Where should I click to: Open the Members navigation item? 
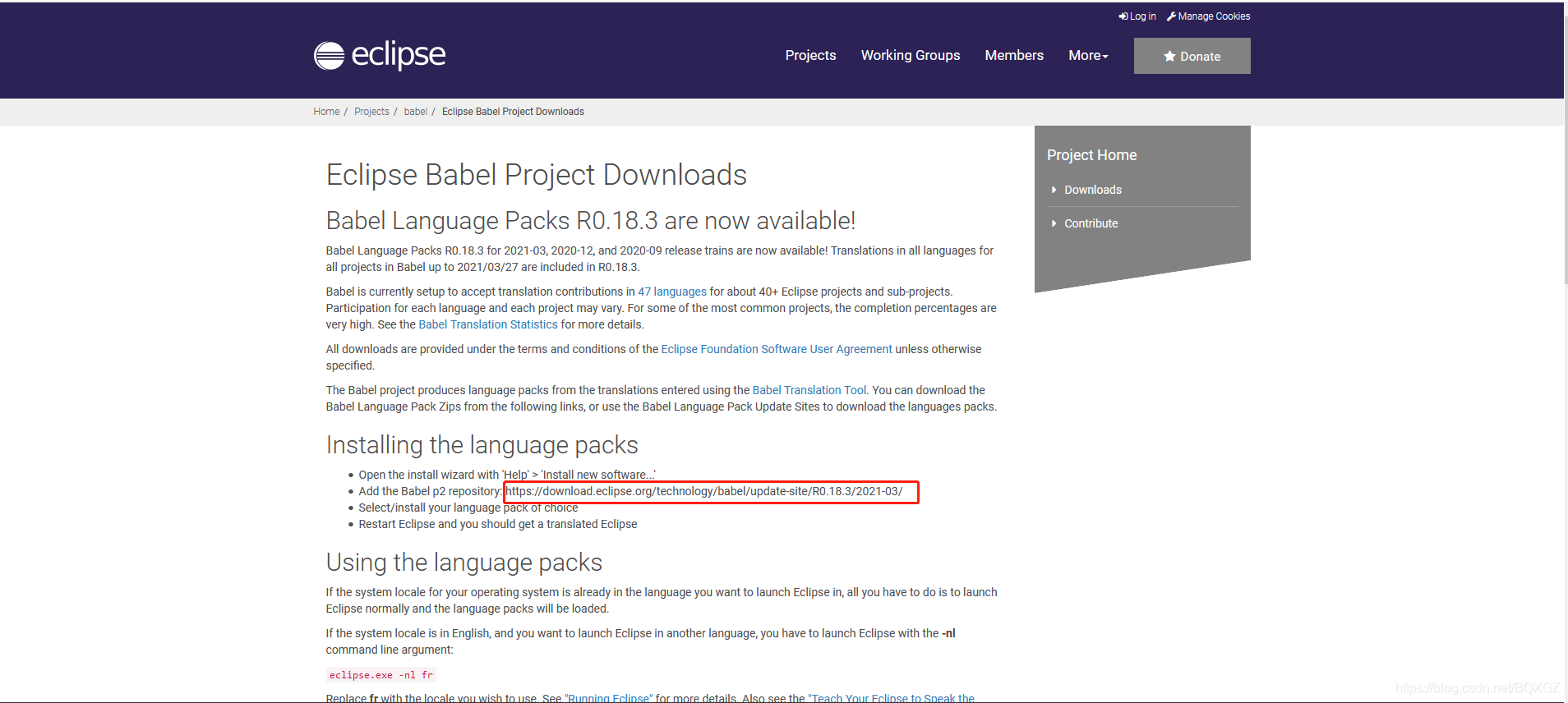click(1014, 55)
